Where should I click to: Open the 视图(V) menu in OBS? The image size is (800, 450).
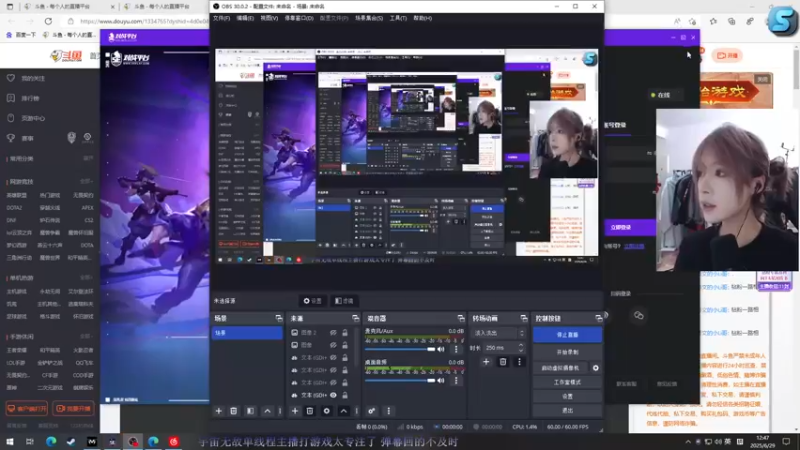click(x=269, y=18)
